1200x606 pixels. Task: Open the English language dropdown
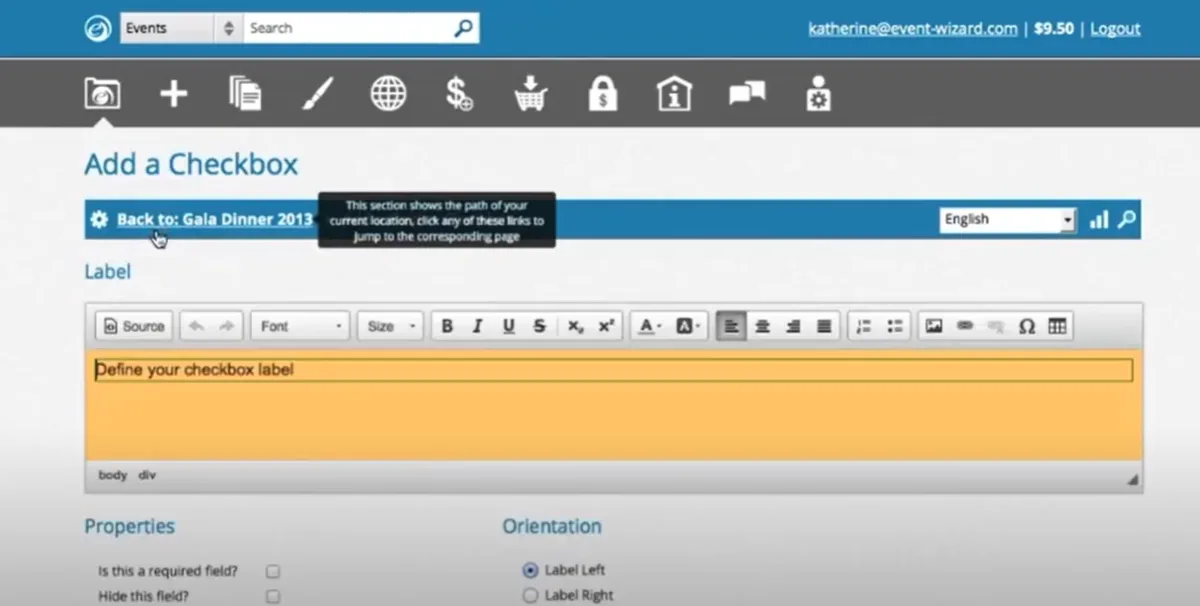point(1008,219)
